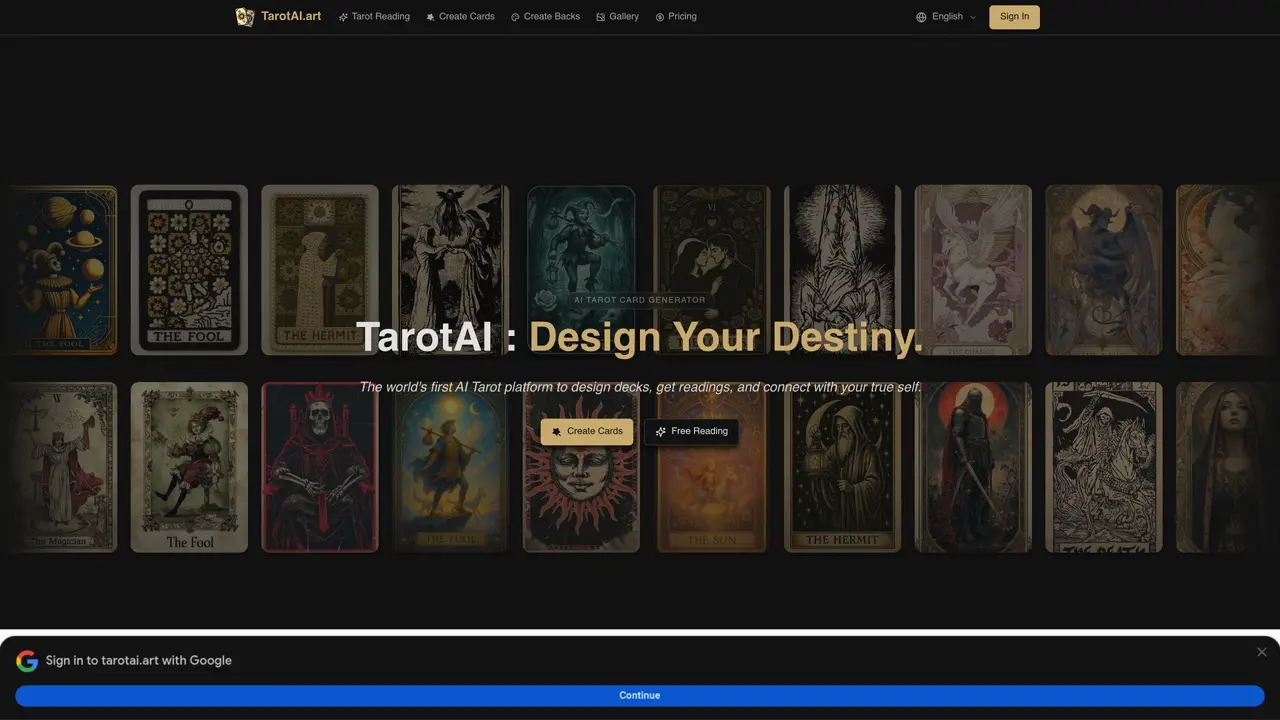Expand the English language dropdown
Viewport: 1280px width, 720px height.
(x=946, y=17)
